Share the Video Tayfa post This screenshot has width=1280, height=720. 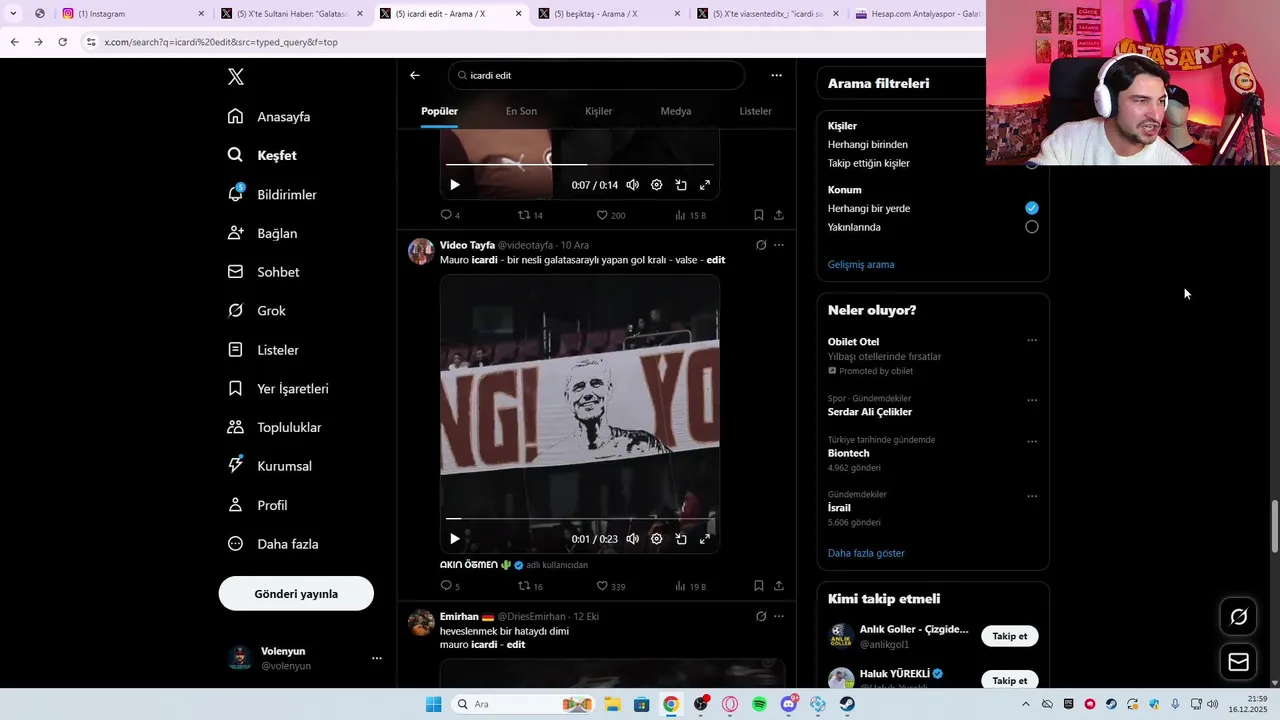779,586
